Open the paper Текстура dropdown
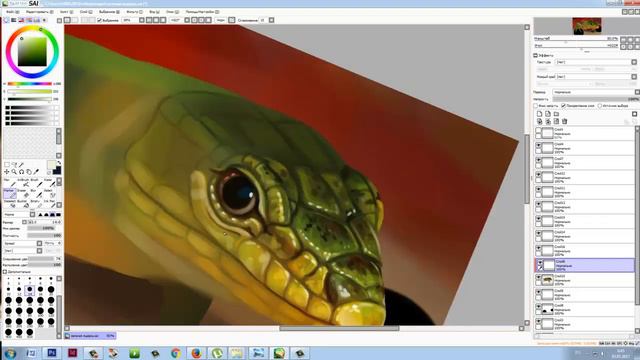The height and width of the screenshot is (360, 640). (x=596, y=62)
